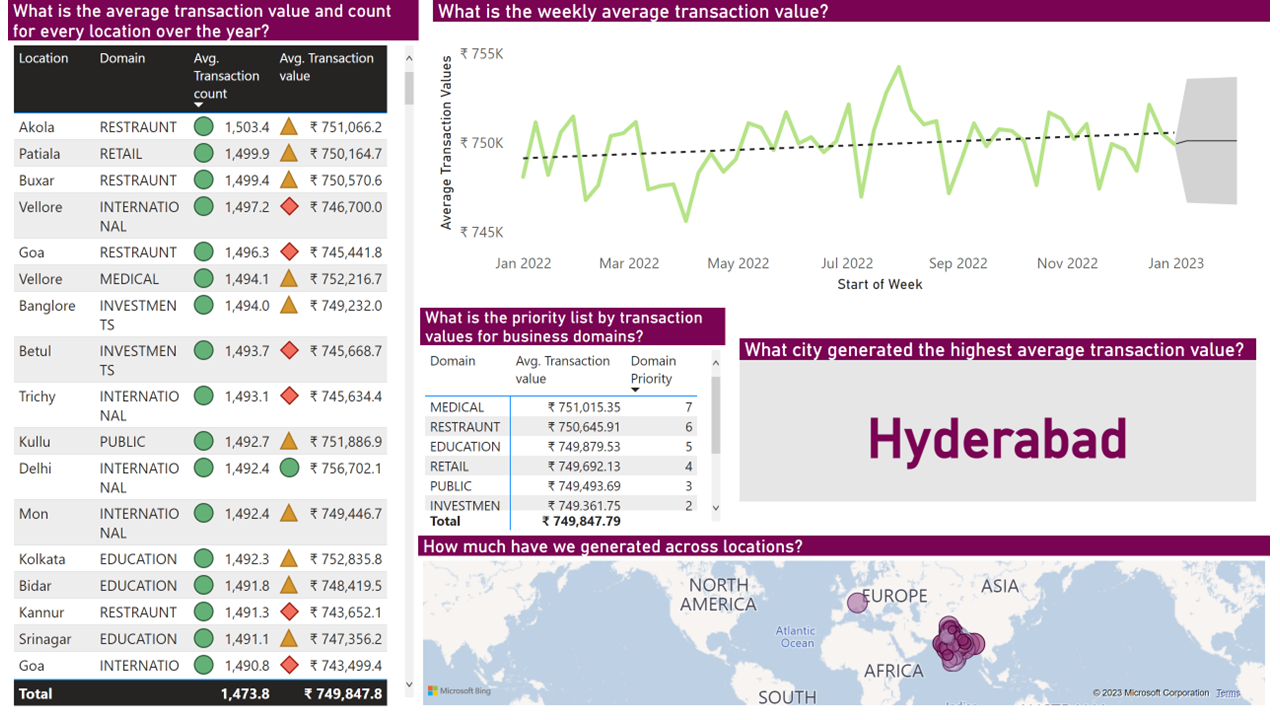Click the Microsoft Bing logo on the map
The width and height of the screenshot is (1280, 720).
click(x=460, y=690)
